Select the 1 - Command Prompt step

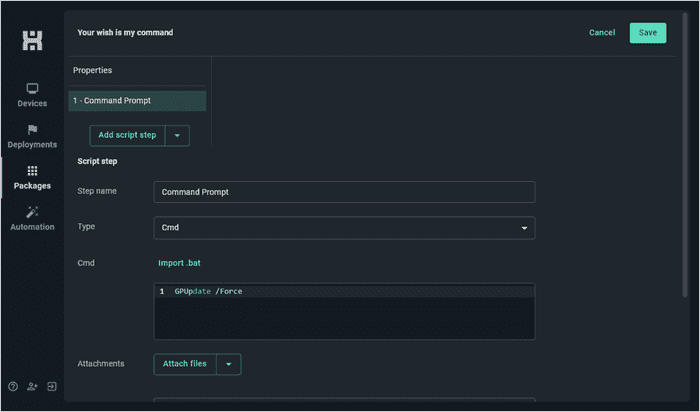(137, 101)
